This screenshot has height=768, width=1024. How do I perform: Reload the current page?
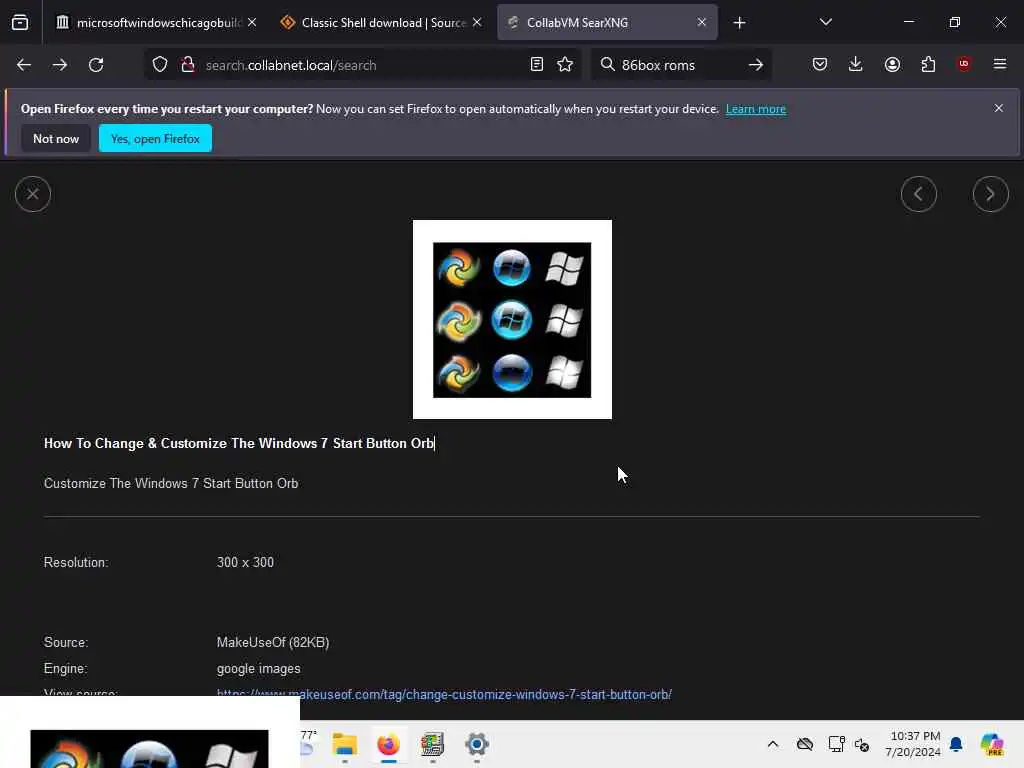point(96,65)
